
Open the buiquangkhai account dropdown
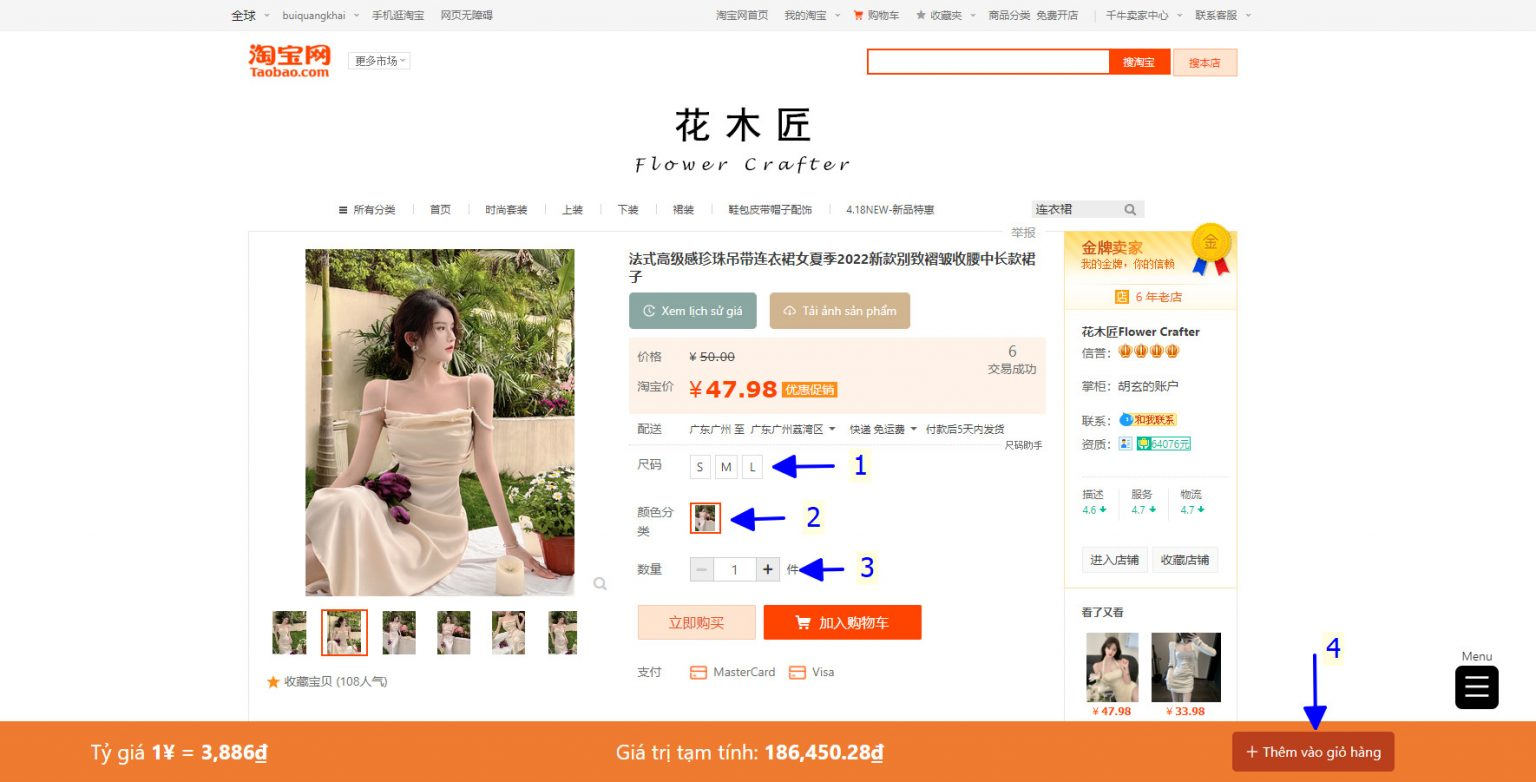tap(321, 15)
